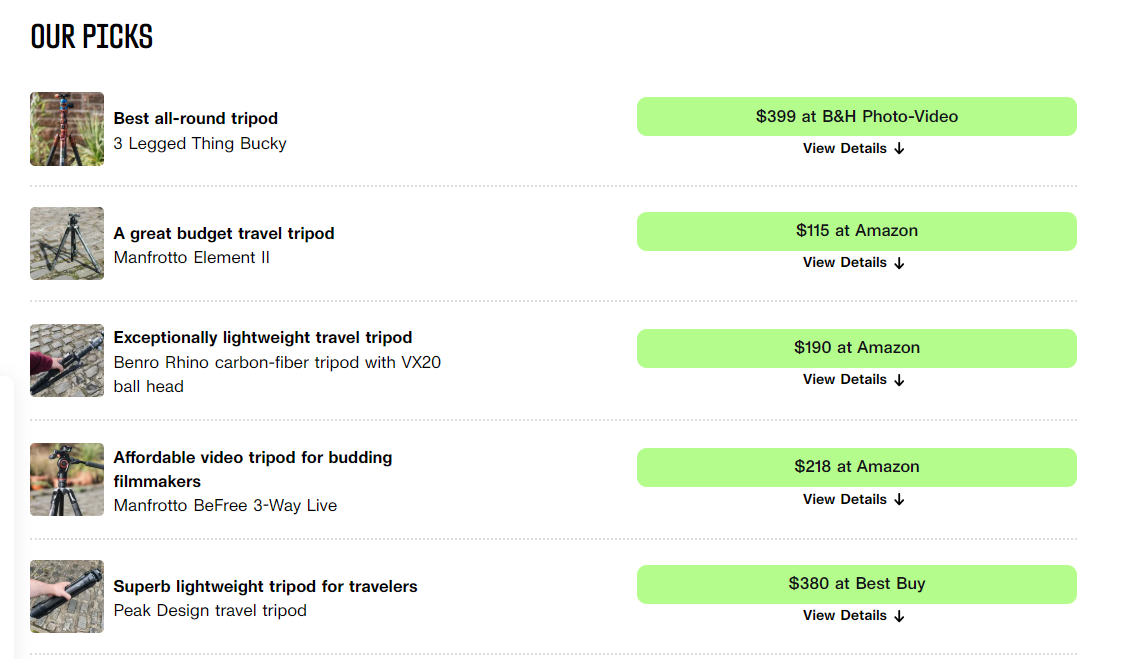This screenshot has width=1131, height=659.
Task: Expand View Details under $218 at Amazon
Action: [x=853, y=500]
